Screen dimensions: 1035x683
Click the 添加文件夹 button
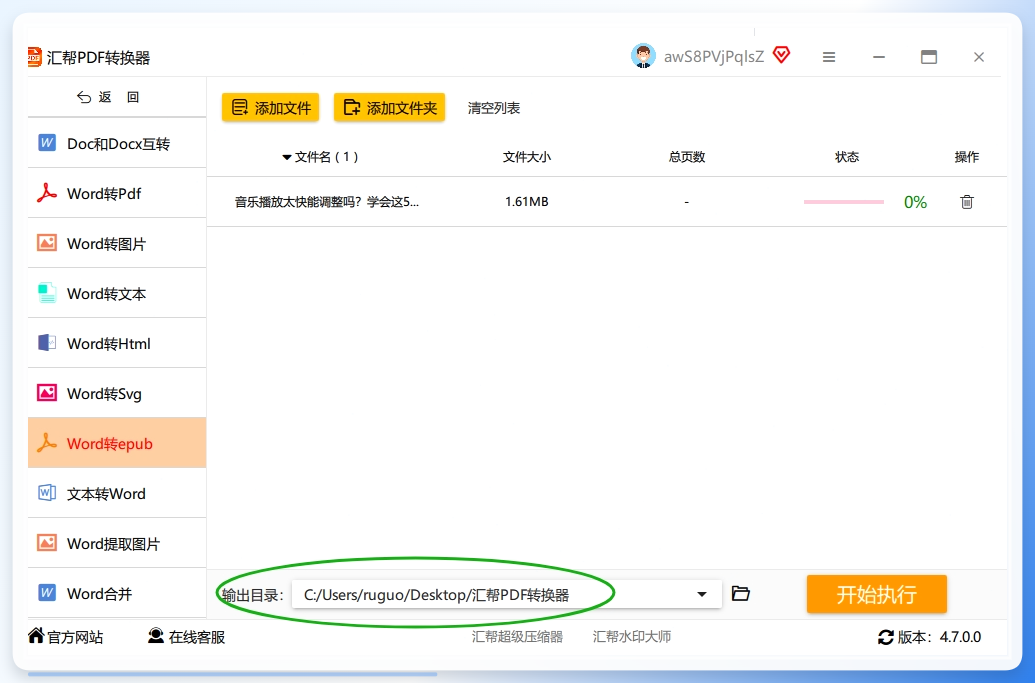tap(389, 108)
